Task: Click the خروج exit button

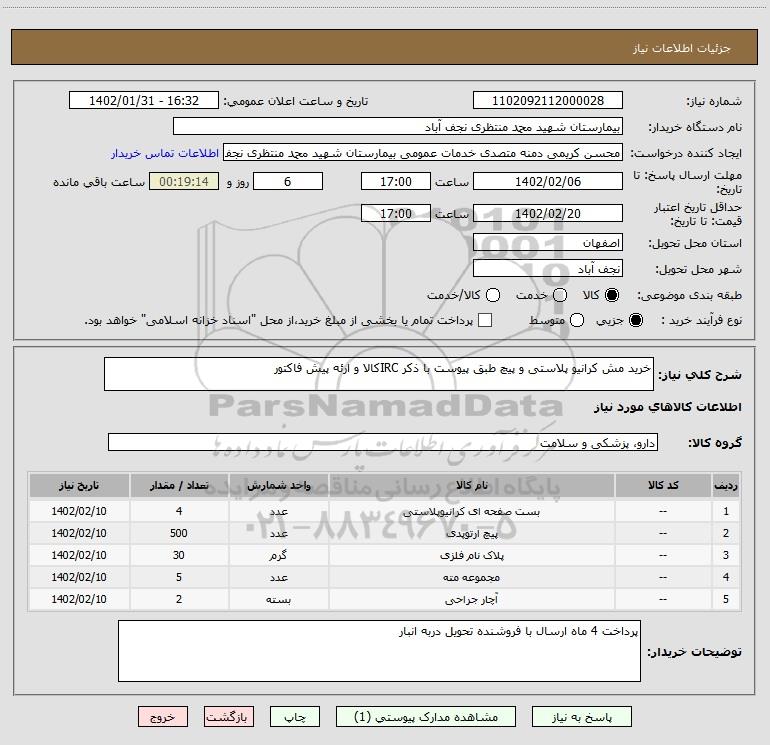Action: point(163,717)
